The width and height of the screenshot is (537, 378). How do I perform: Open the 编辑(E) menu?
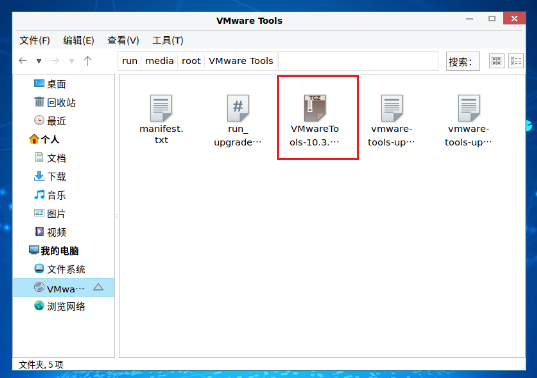pyautogui.click(x=78, y=40)
